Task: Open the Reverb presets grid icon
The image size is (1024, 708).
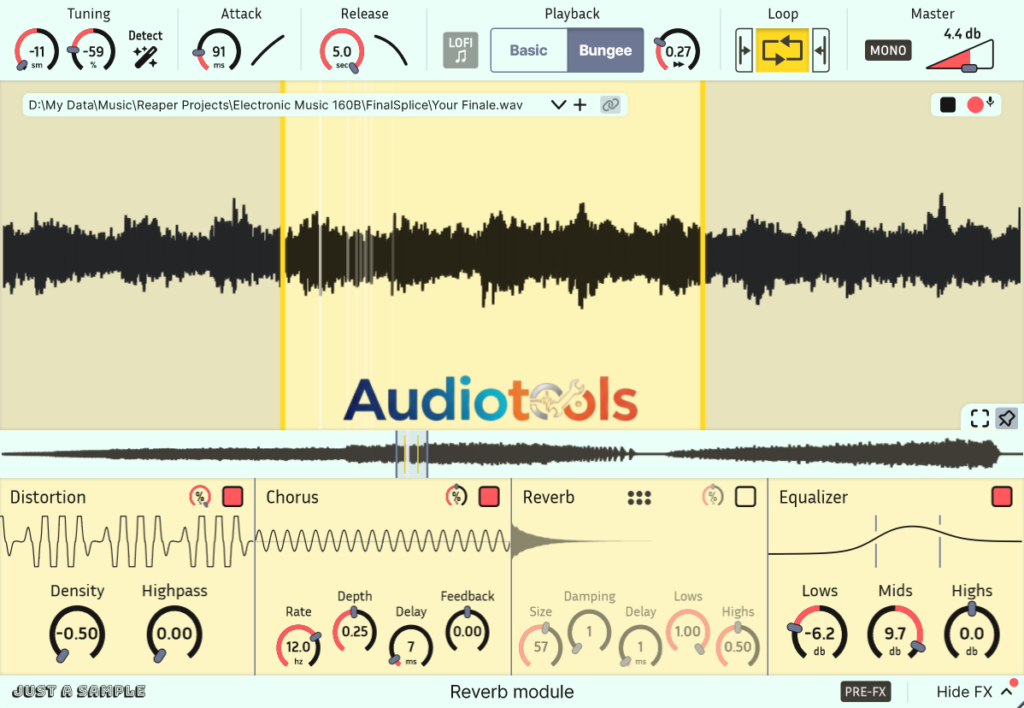Action: pos(639,498)
